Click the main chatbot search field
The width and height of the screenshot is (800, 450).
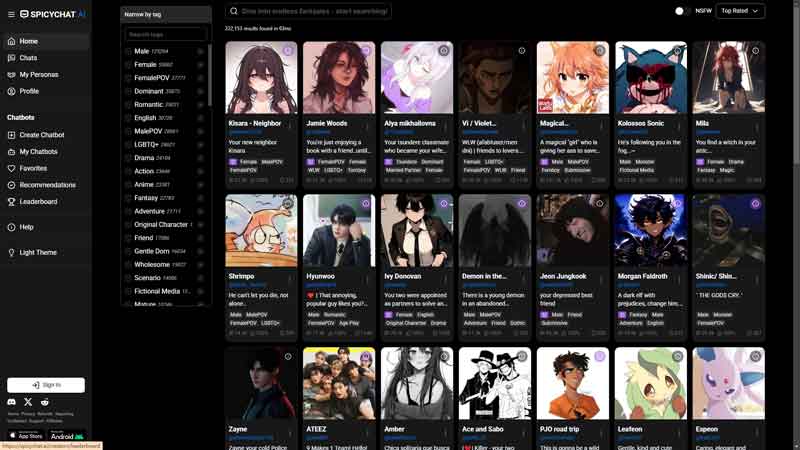point(308,11)
